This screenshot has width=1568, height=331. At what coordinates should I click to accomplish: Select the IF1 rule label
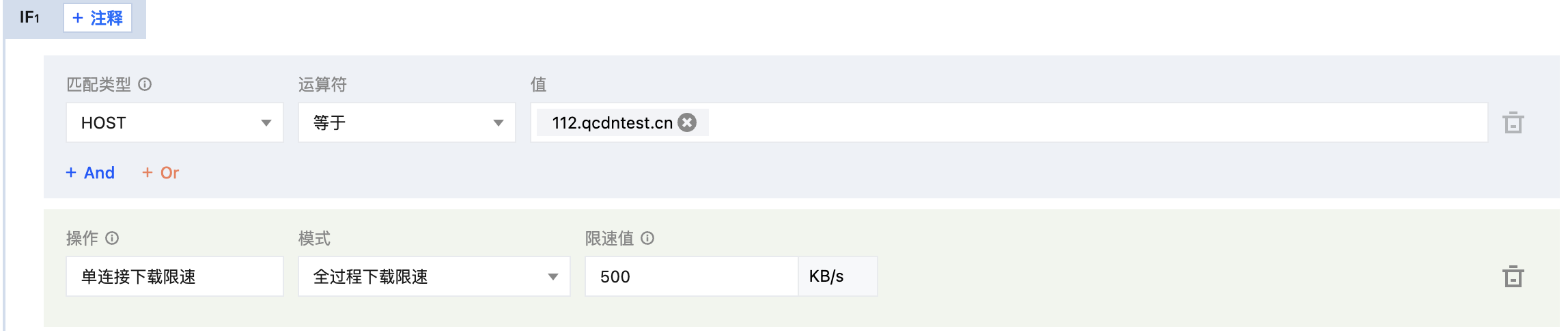point(29,18)
